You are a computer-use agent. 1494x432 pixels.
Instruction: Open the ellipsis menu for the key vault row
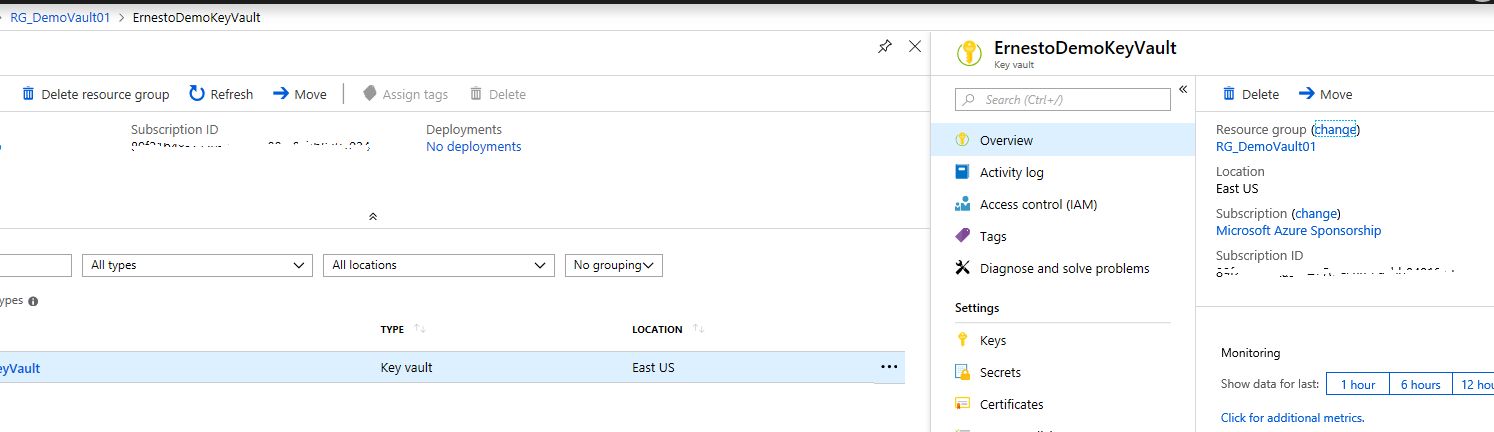coord(889,367)
